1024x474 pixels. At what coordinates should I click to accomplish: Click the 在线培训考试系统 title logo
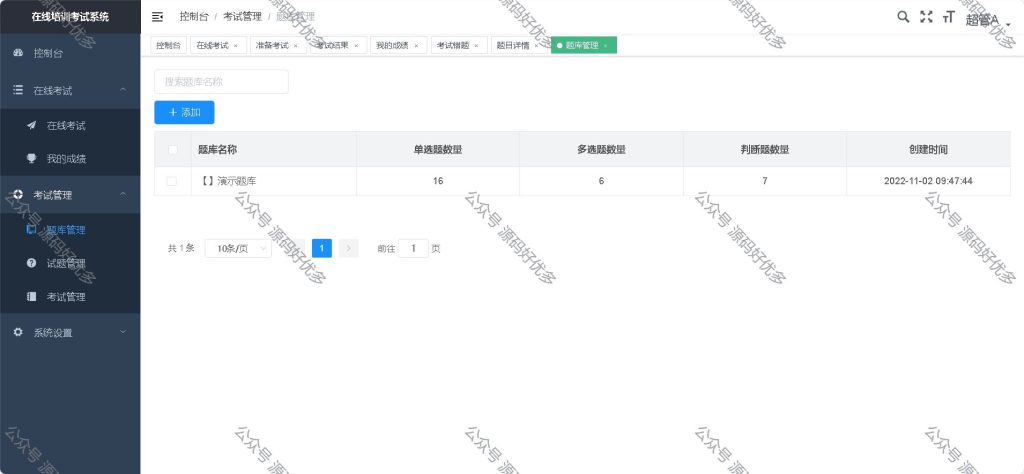tap(70, 17)
